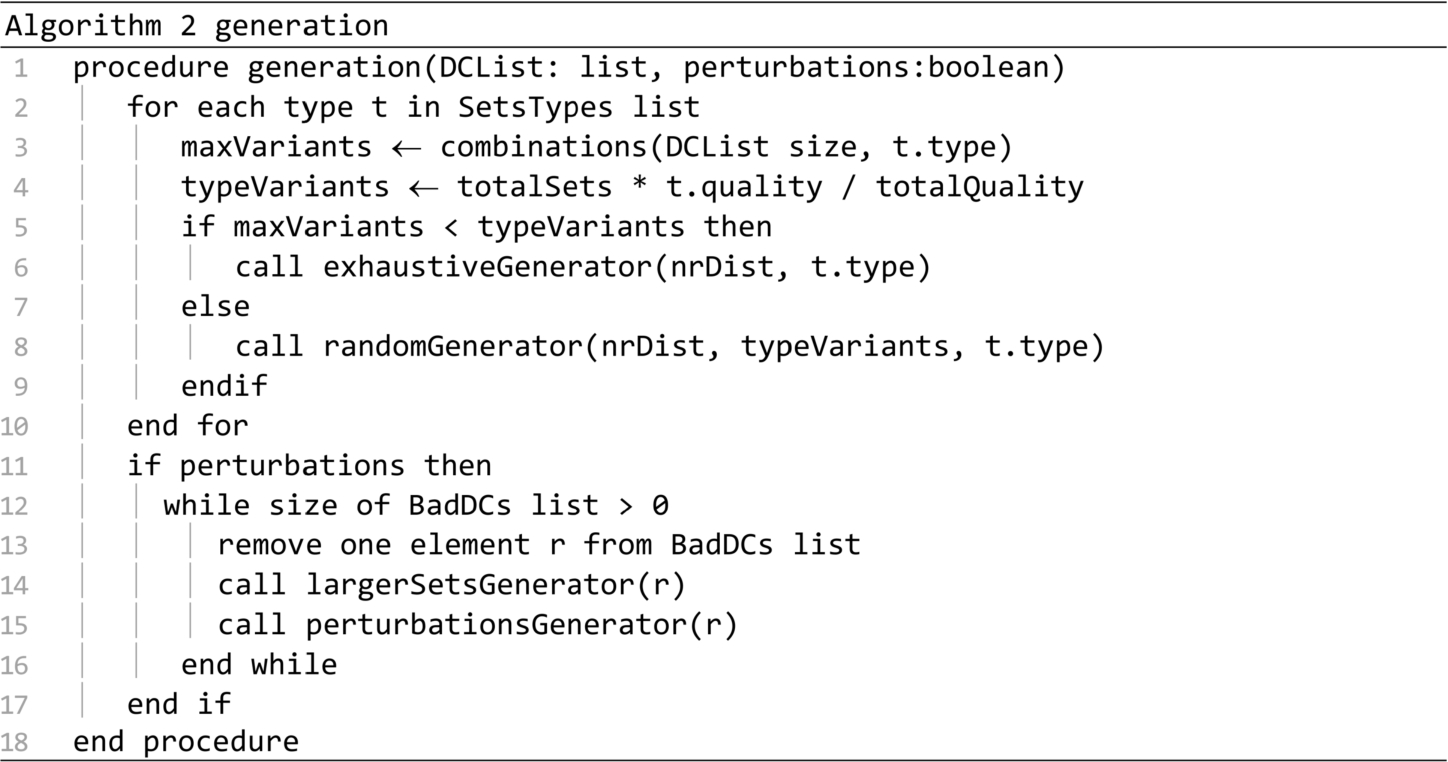The height and width of the screenshot is (762, 1448).
Task: Click the 'Algorithm 2 generation' title
Action: point(198,26)
